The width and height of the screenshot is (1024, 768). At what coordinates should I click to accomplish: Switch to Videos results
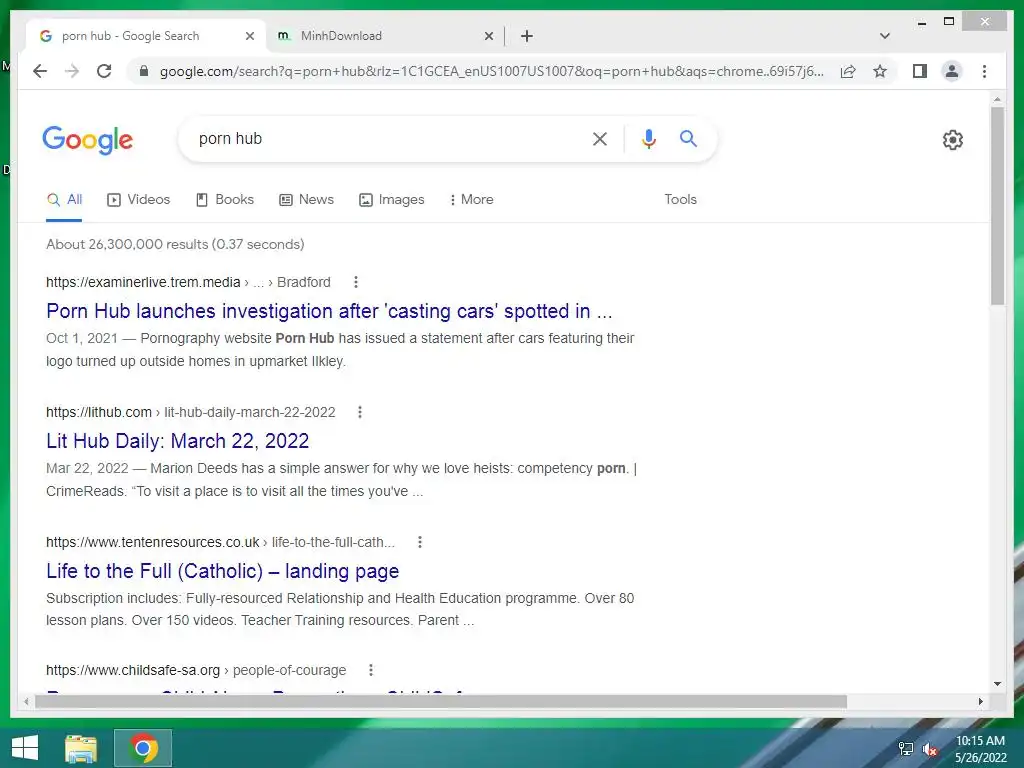(x=138, y=199)
